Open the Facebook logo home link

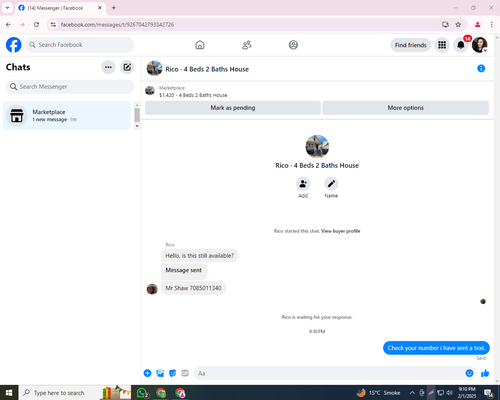(x=14, y=45)
